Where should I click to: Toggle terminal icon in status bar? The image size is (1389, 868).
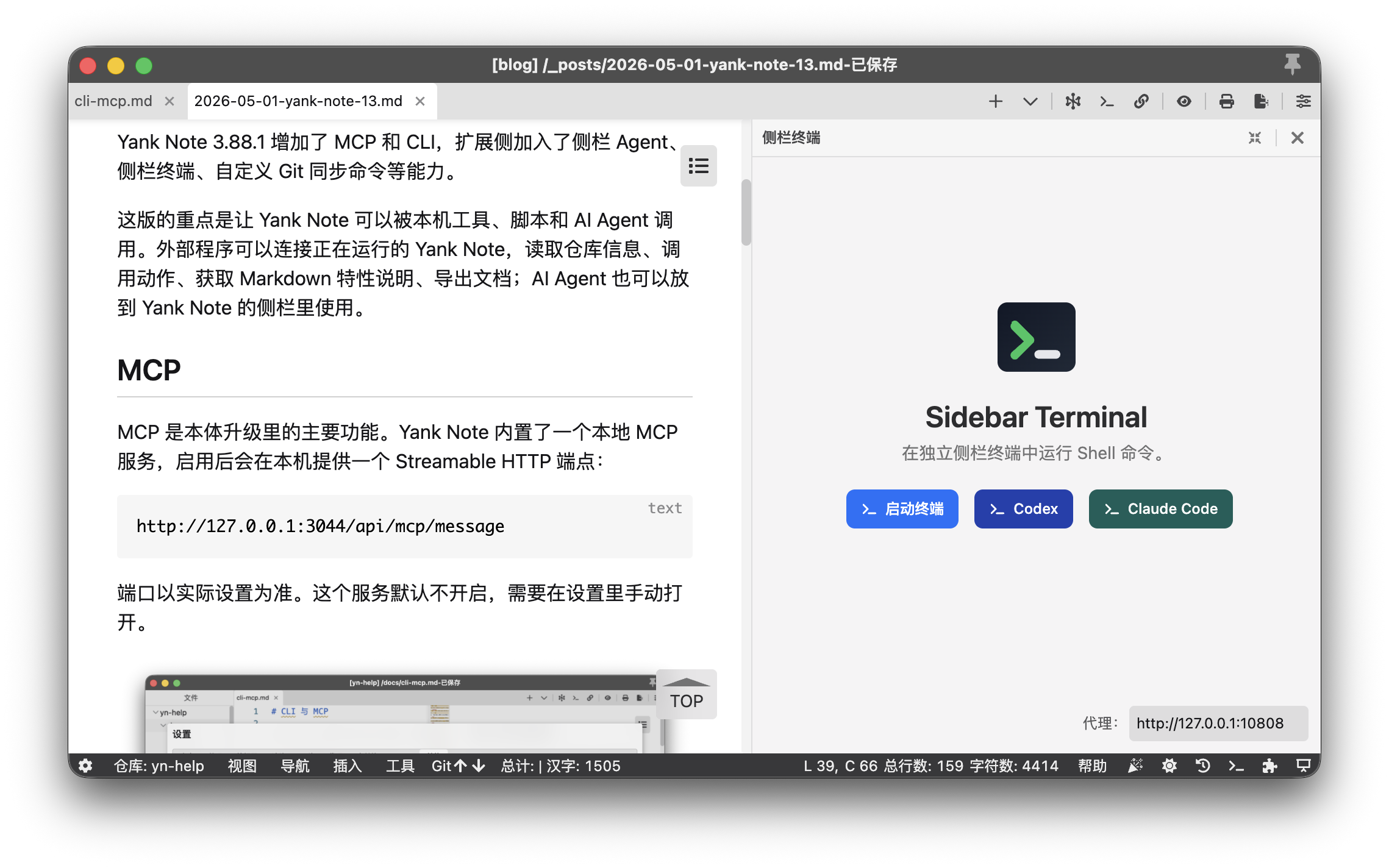(1236, 766)
